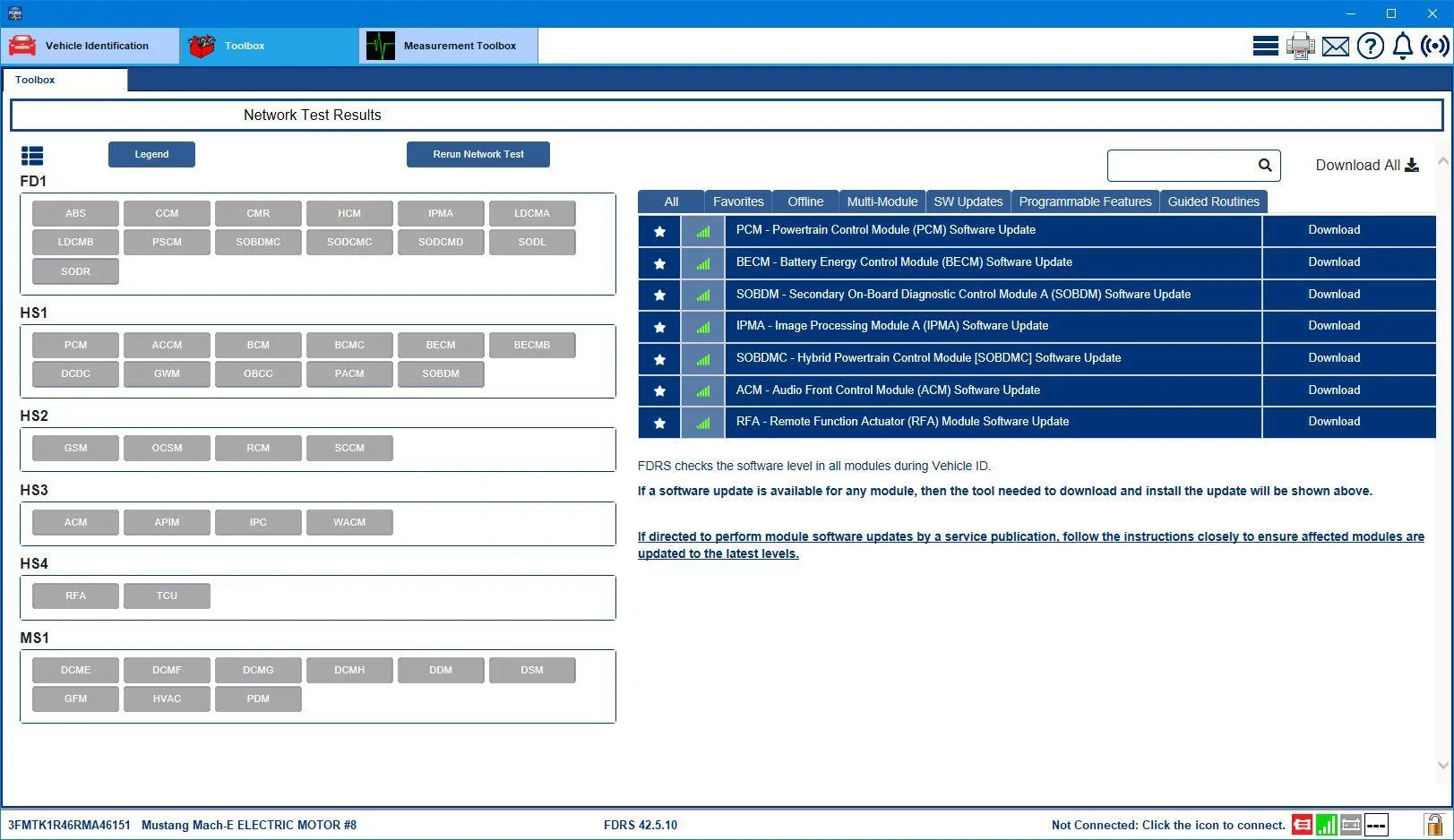1454x840 pixels.
Task: Click signal strength icon in BECM row
Action: (703, 263)
